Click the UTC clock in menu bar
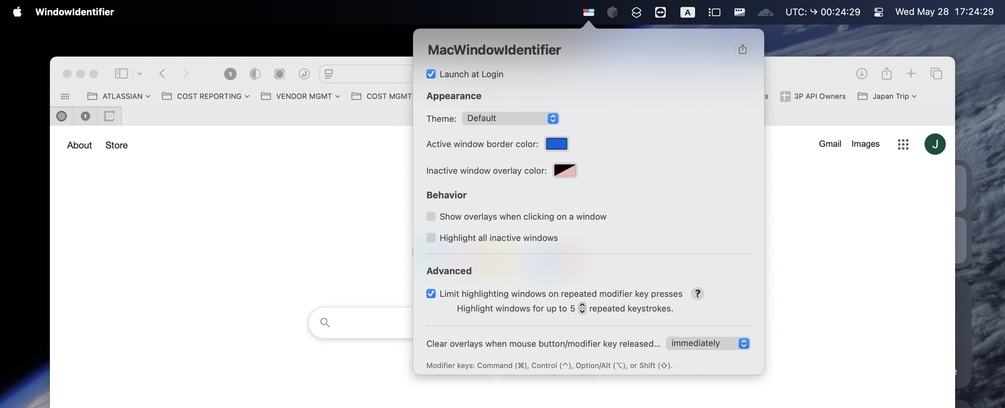The image size is (1005, 408). [822, 12]
